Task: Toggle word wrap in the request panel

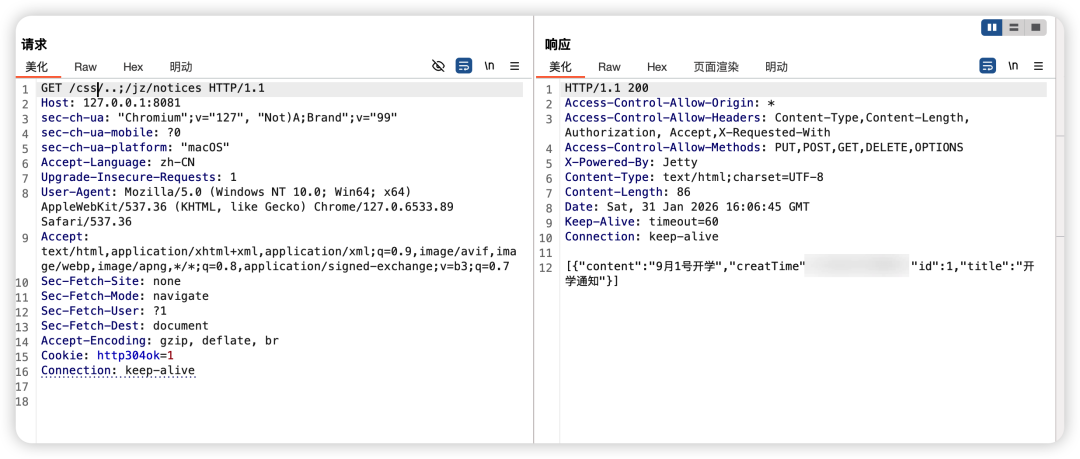Action: [464, 66]
